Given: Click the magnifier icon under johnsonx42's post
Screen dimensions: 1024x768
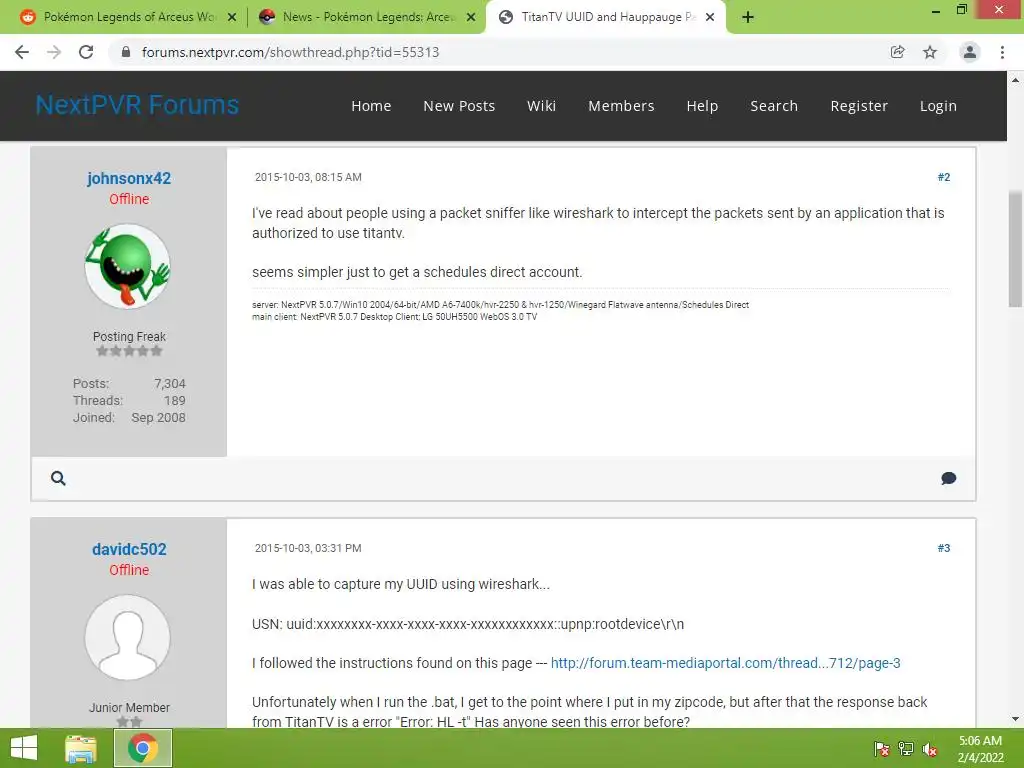Looking at the screenshot, I should pyautogui.click(x=58, y=478).
